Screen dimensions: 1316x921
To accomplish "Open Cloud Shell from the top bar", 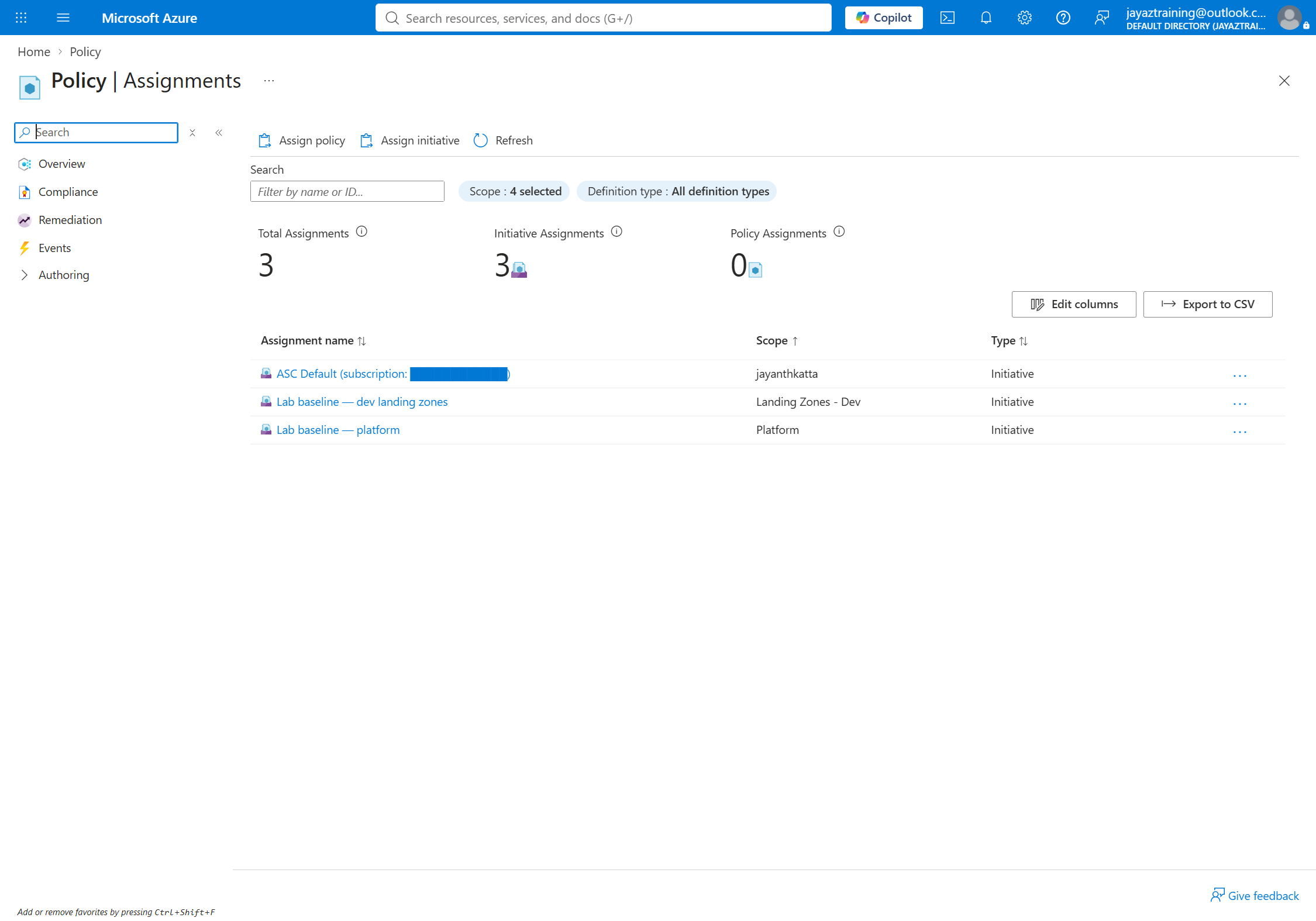I will tap(948, 18).
